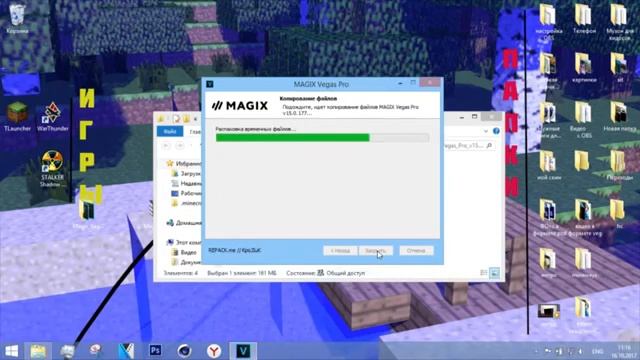Click 'Выбран 1 элемент: 181 МБ' status text
The image size is (640, 360).
point(242,273)
